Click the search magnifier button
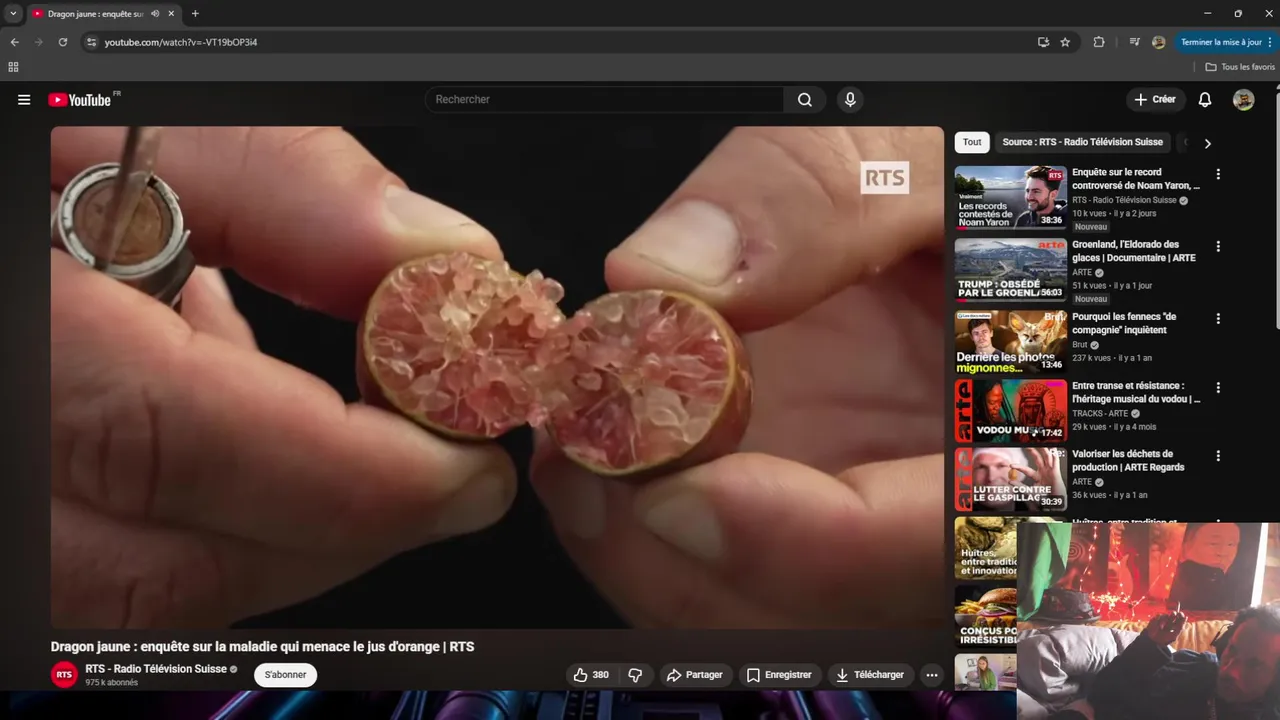 [x=805, y=100]
